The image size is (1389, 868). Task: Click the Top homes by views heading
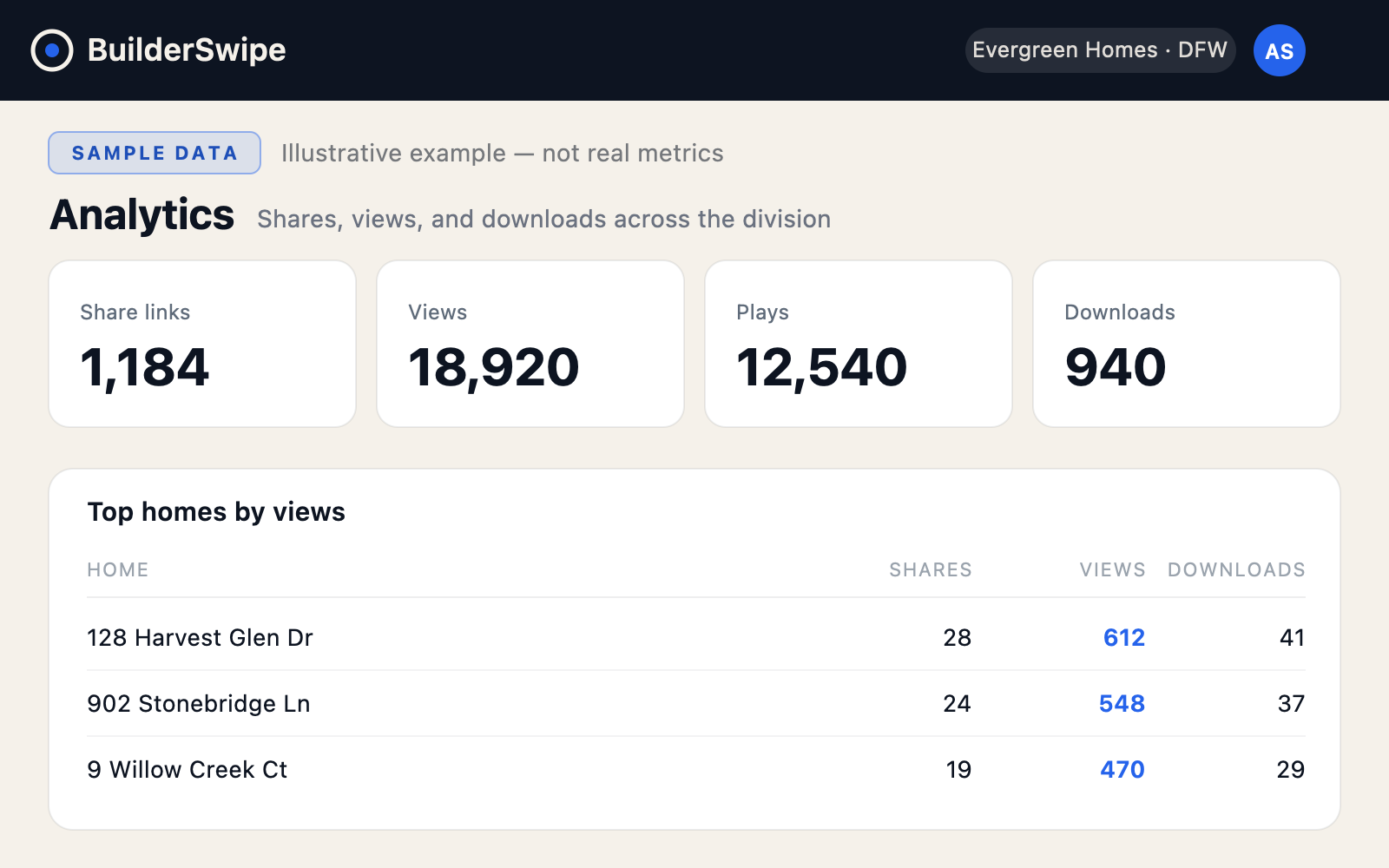[216, 512]
